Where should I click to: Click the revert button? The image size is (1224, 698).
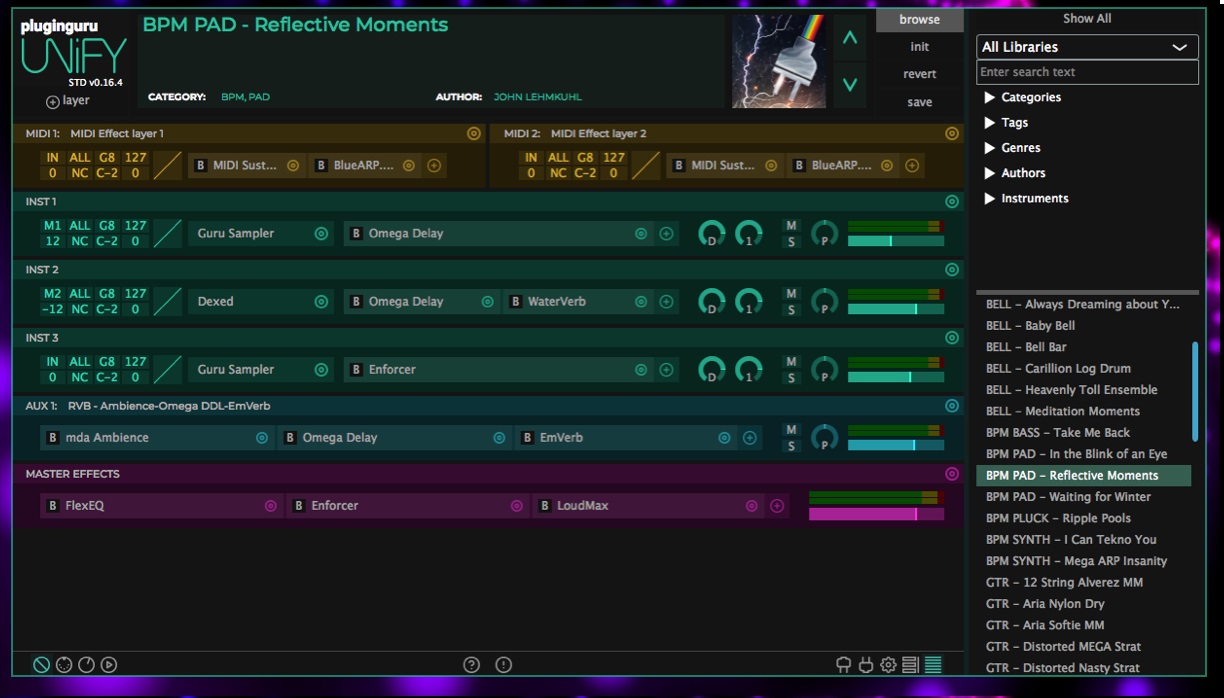point(920,74)
